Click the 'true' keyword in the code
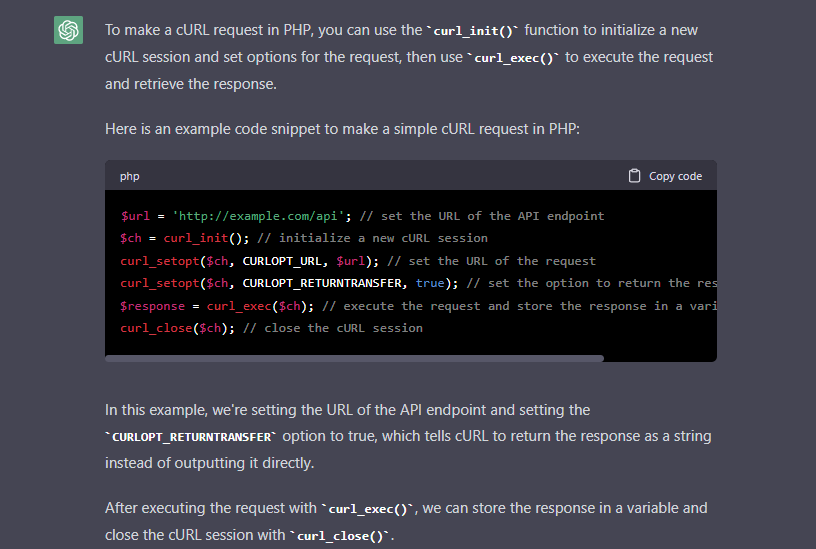816x549 pixels. tap(430, 283)
